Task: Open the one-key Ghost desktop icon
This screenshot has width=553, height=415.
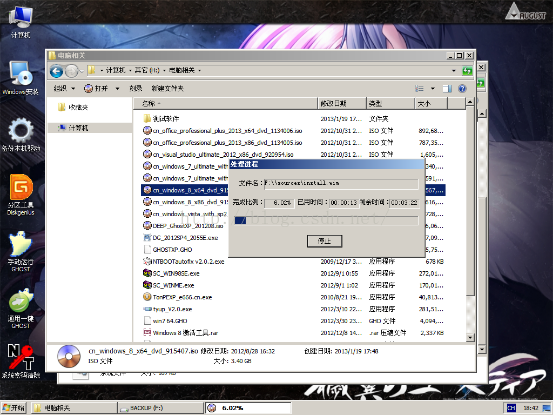Action: [21, 309]
